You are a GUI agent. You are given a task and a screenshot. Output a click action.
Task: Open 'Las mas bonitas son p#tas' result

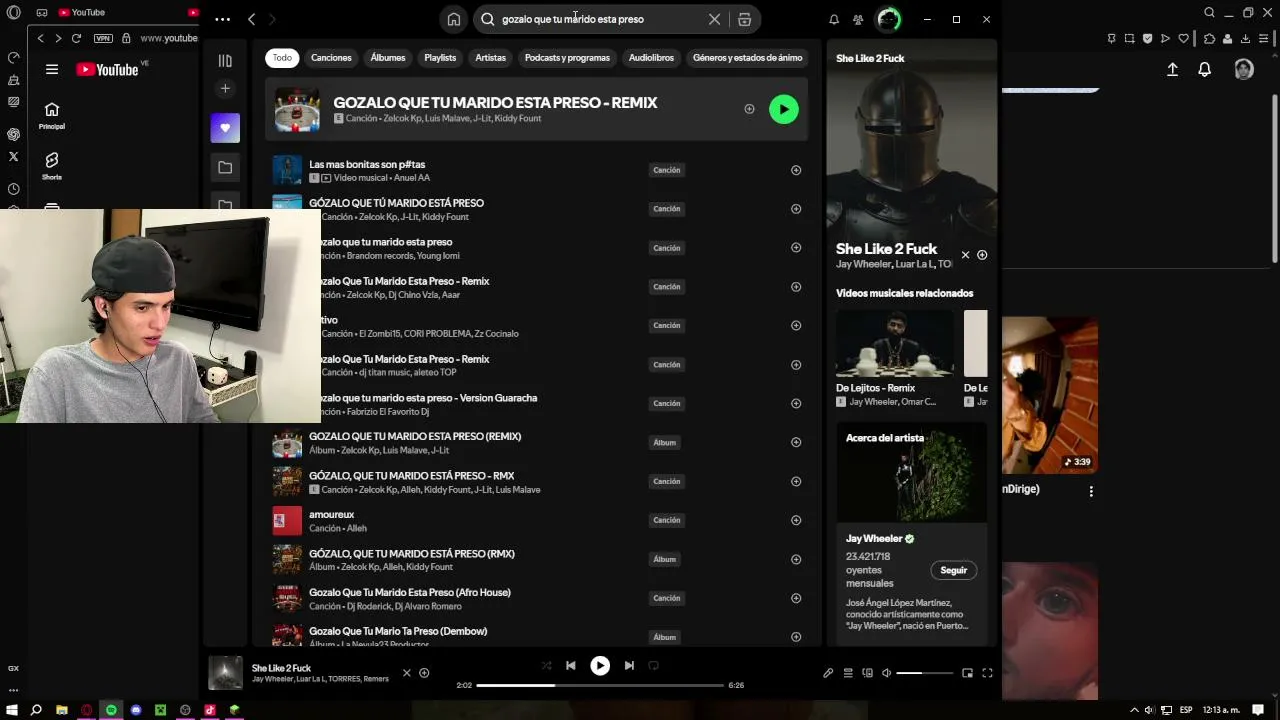coord(367,164)
